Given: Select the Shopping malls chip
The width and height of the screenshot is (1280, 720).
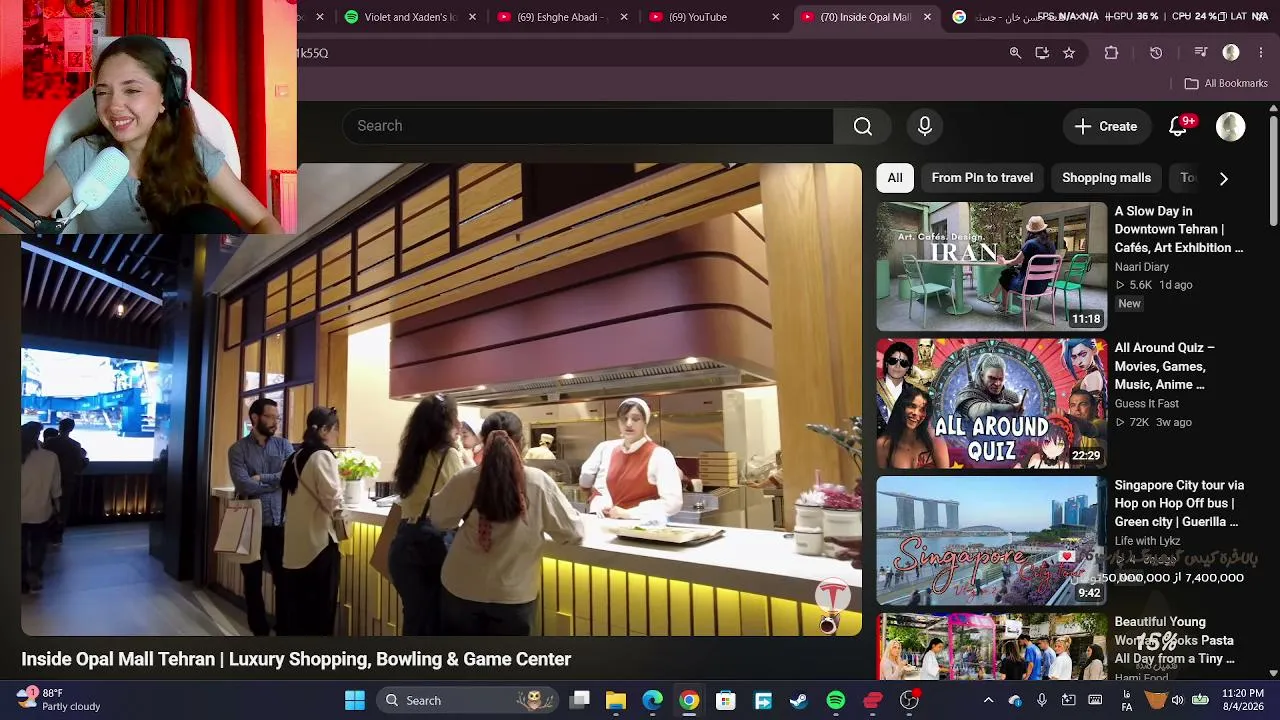Looking at the screenshot, I should 1106,178.
